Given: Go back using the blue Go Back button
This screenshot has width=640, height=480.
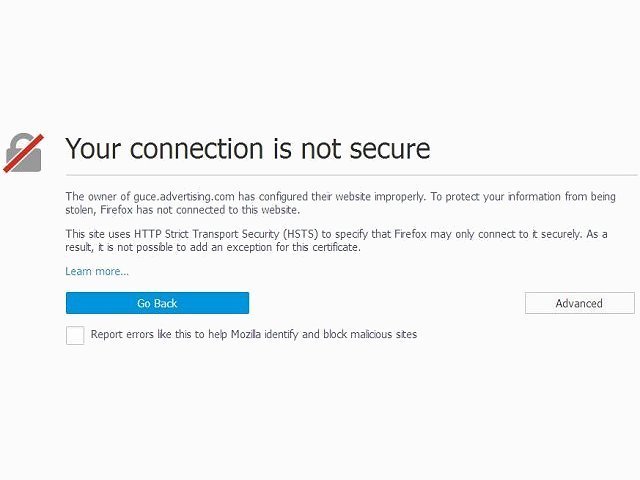Looking at the screenshot, I should click(x=157, y=303).
